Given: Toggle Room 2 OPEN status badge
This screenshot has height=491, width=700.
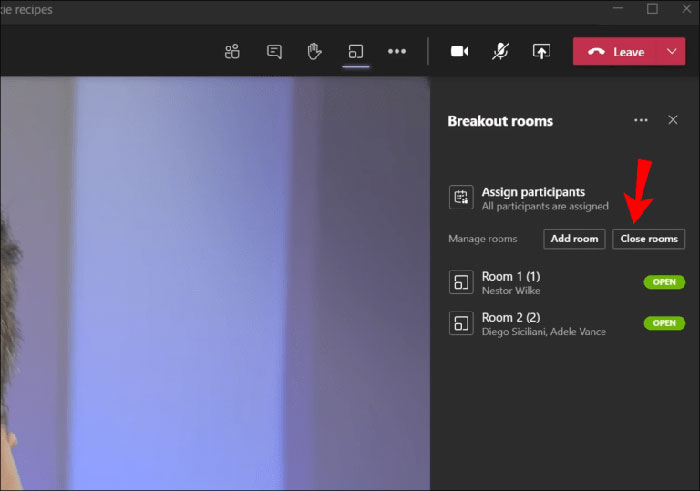Looking at the screenshot, I should pos(664,324).
